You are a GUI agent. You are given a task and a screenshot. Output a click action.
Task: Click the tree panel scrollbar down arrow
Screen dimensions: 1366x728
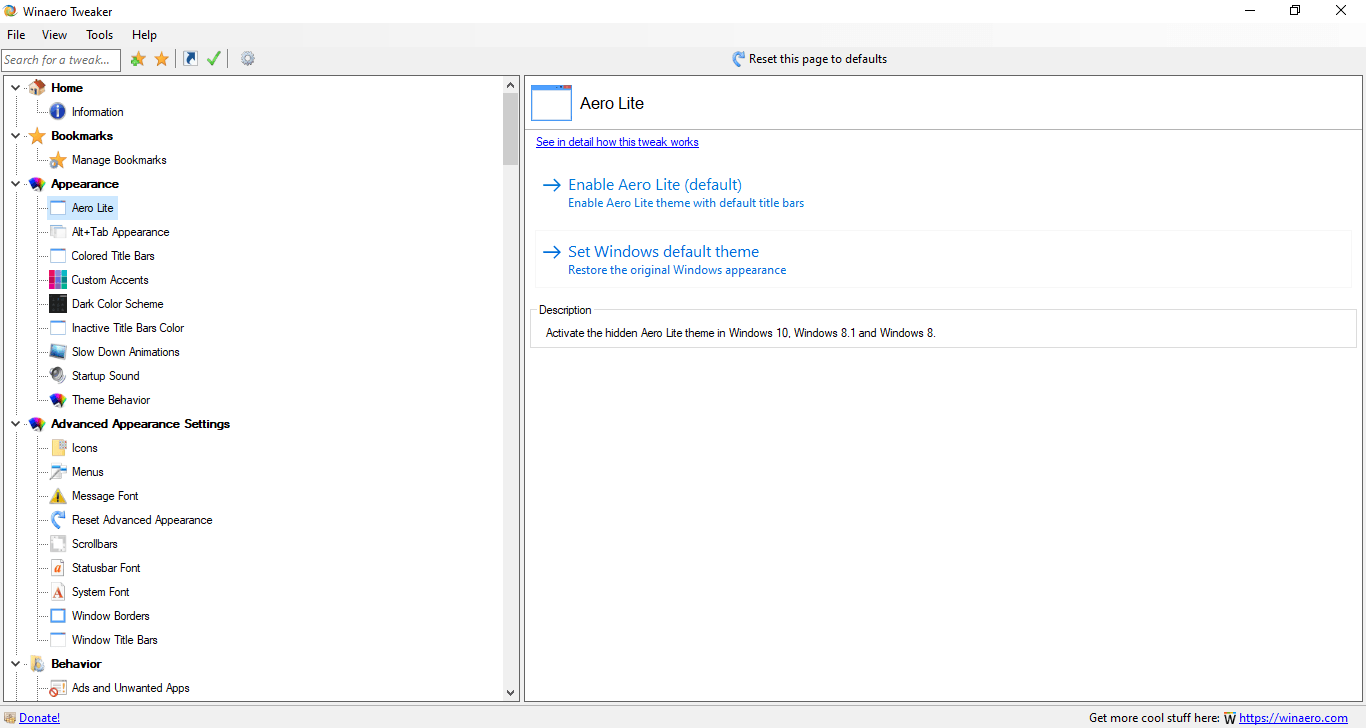click(511, 692)
